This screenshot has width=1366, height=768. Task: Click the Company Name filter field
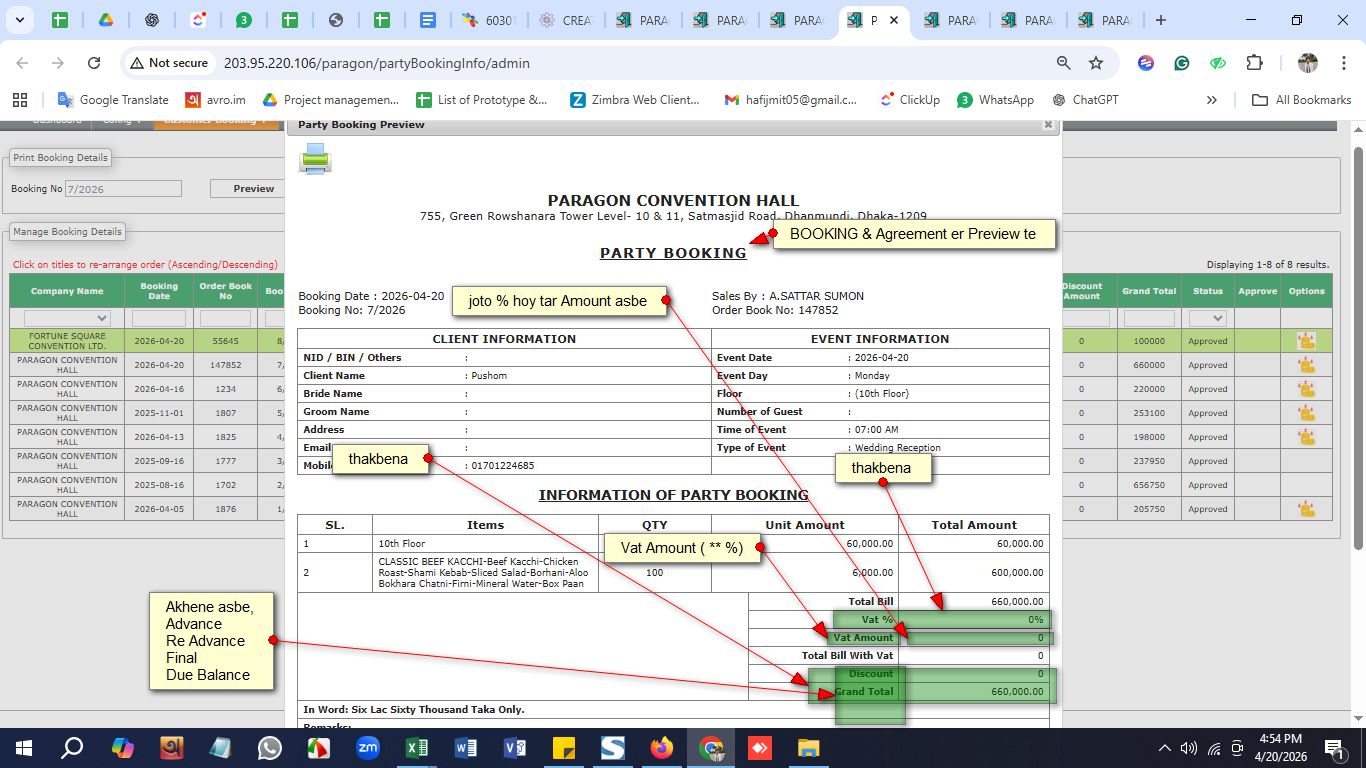tap(67, 318)
